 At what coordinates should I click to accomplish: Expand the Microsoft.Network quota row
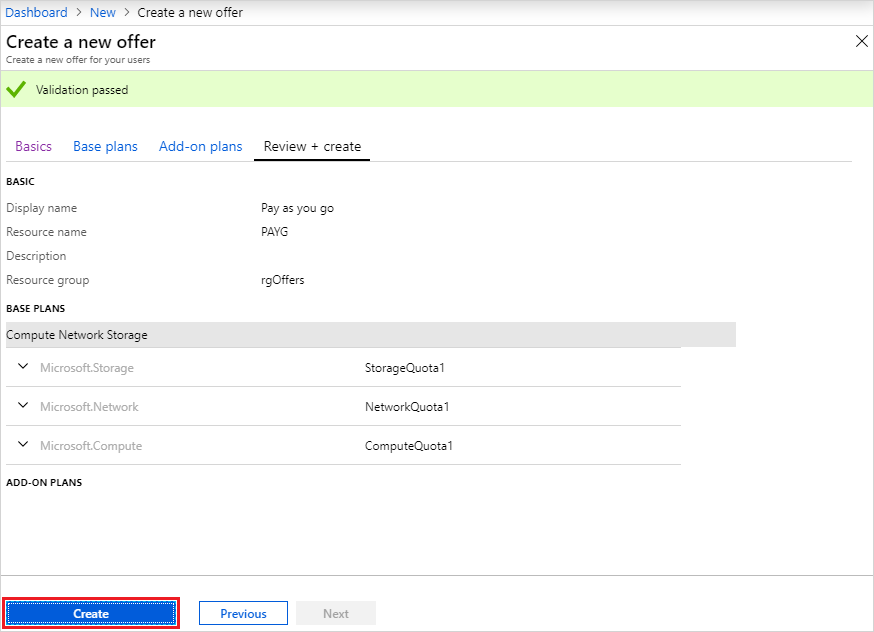click(x=22, y=406)
